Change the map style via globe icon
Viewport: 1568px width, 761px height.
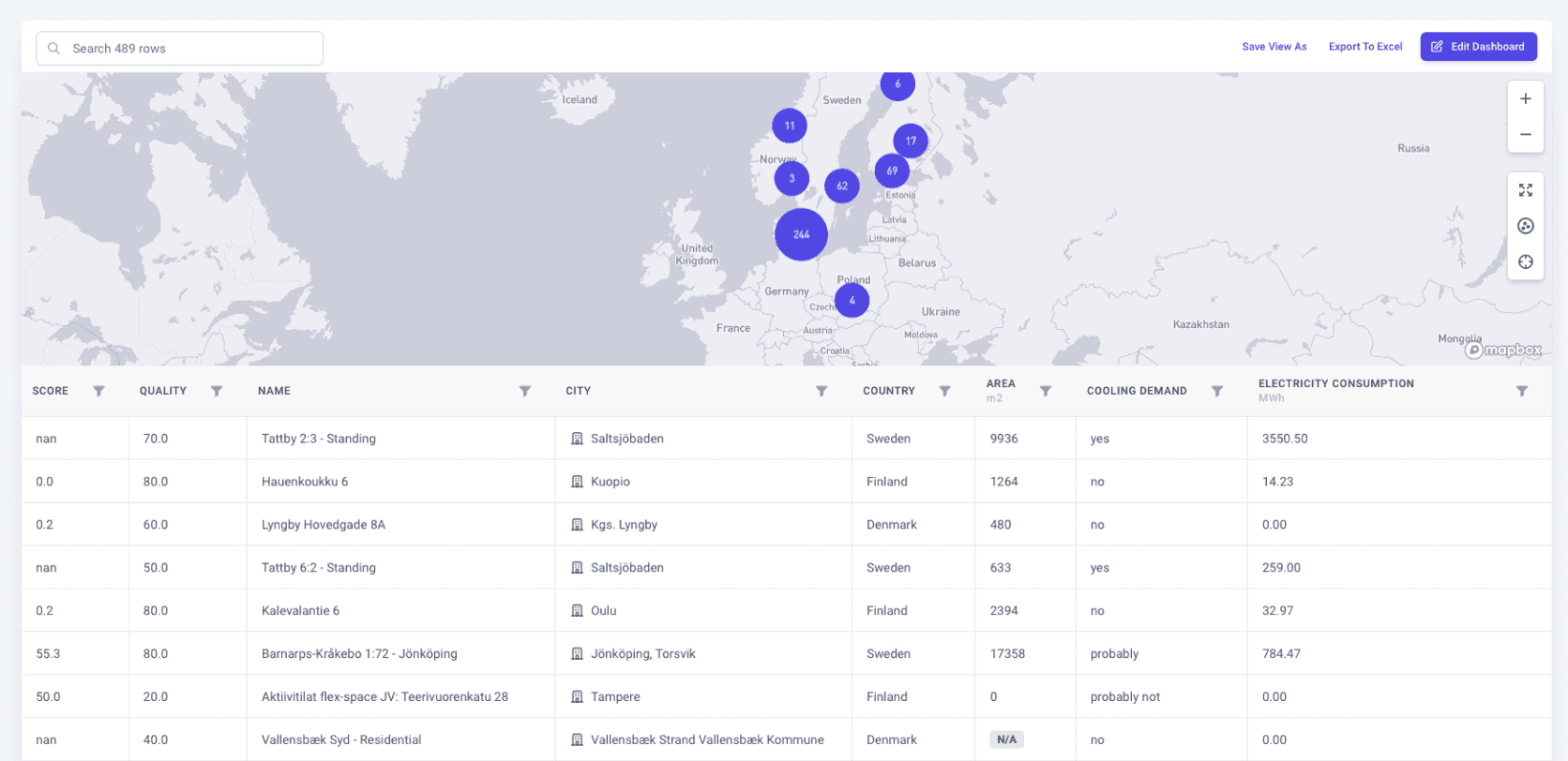(x=1525, y=226)
